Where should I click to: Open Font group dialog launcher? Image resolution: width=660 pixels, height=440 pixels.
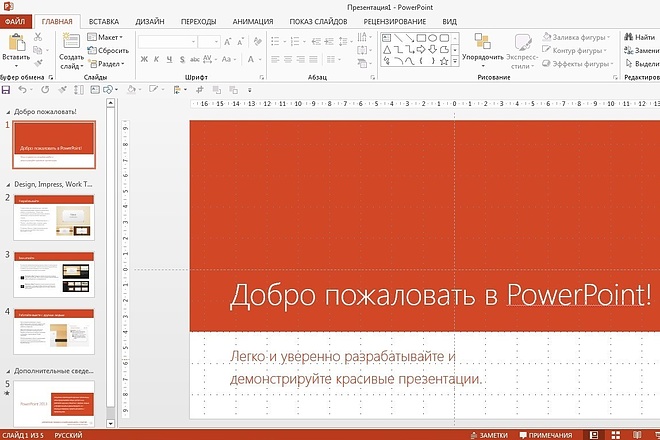click(x=262, y=77)
